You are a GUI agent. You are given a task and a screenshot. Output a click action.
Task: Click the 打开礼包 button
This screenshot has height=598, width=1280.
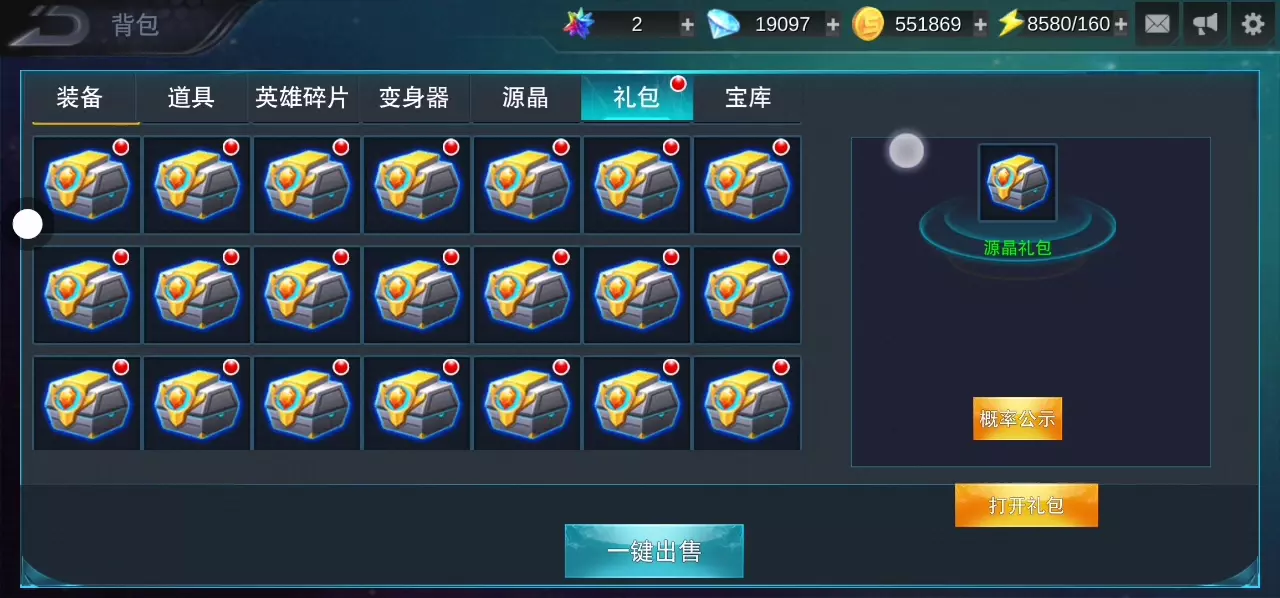(x=1026, y=505)
